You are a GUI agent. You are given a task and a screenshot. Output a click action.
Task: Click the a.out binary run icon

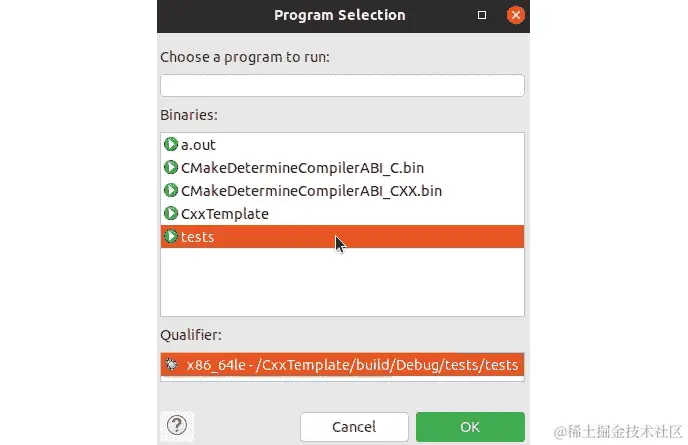coord(171,144)
